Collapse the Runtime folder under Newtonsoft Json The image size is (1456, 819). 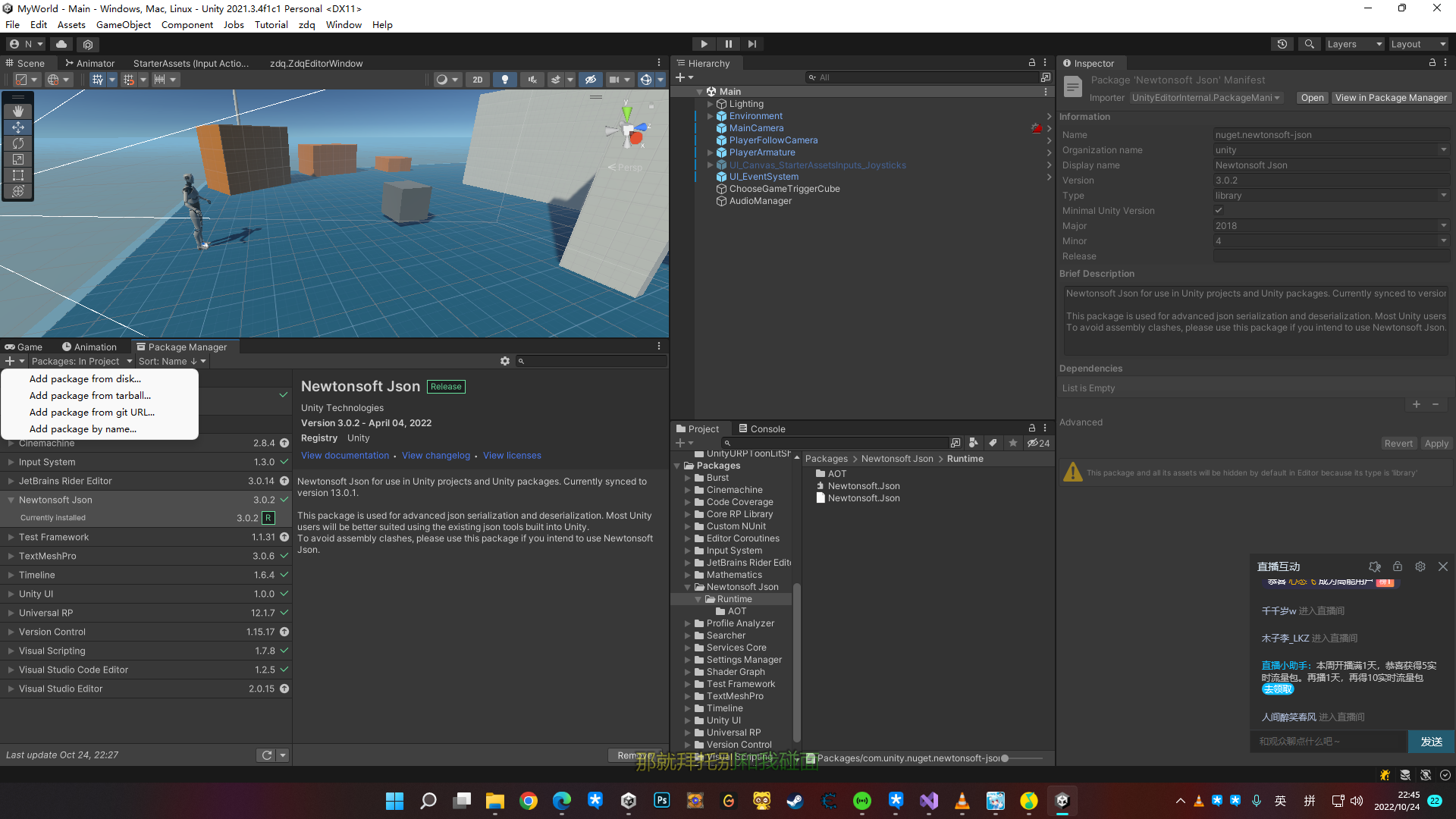tap(699, 598)
